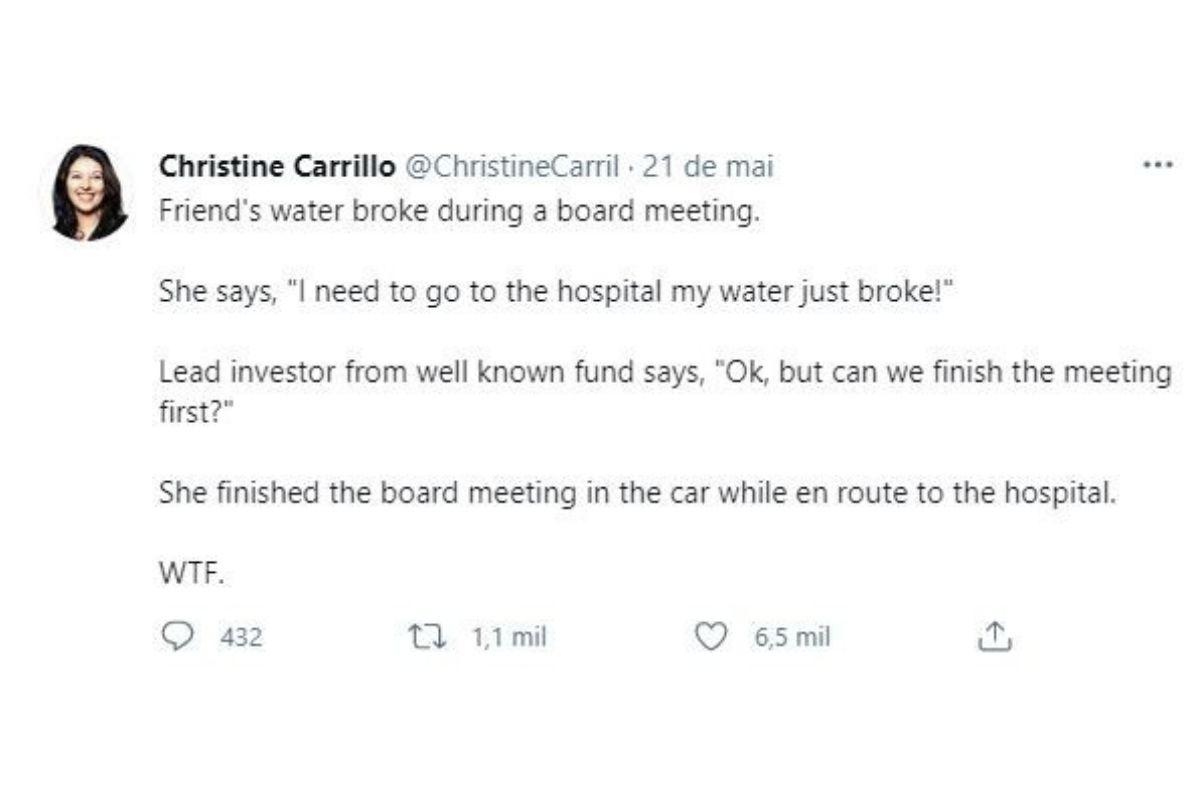Click Christine Carrillo's profile avatar
Image resolution: width=1200 pixels, height=800 pixels.
click(x=90, y=192)
